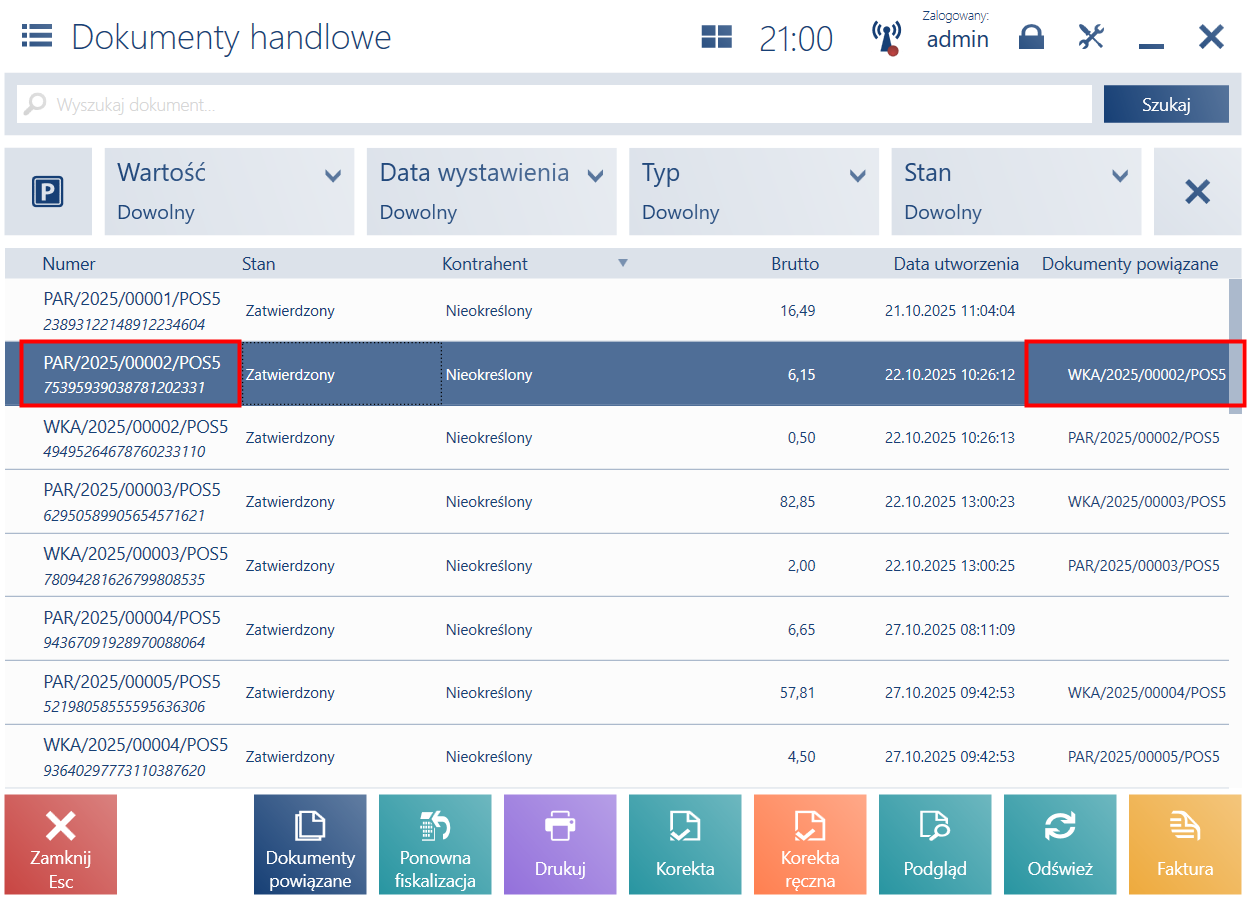Open the Stan filter dropdown
The height and width of the screenshot is (900, 1248).
click(x=1015, y=192)
